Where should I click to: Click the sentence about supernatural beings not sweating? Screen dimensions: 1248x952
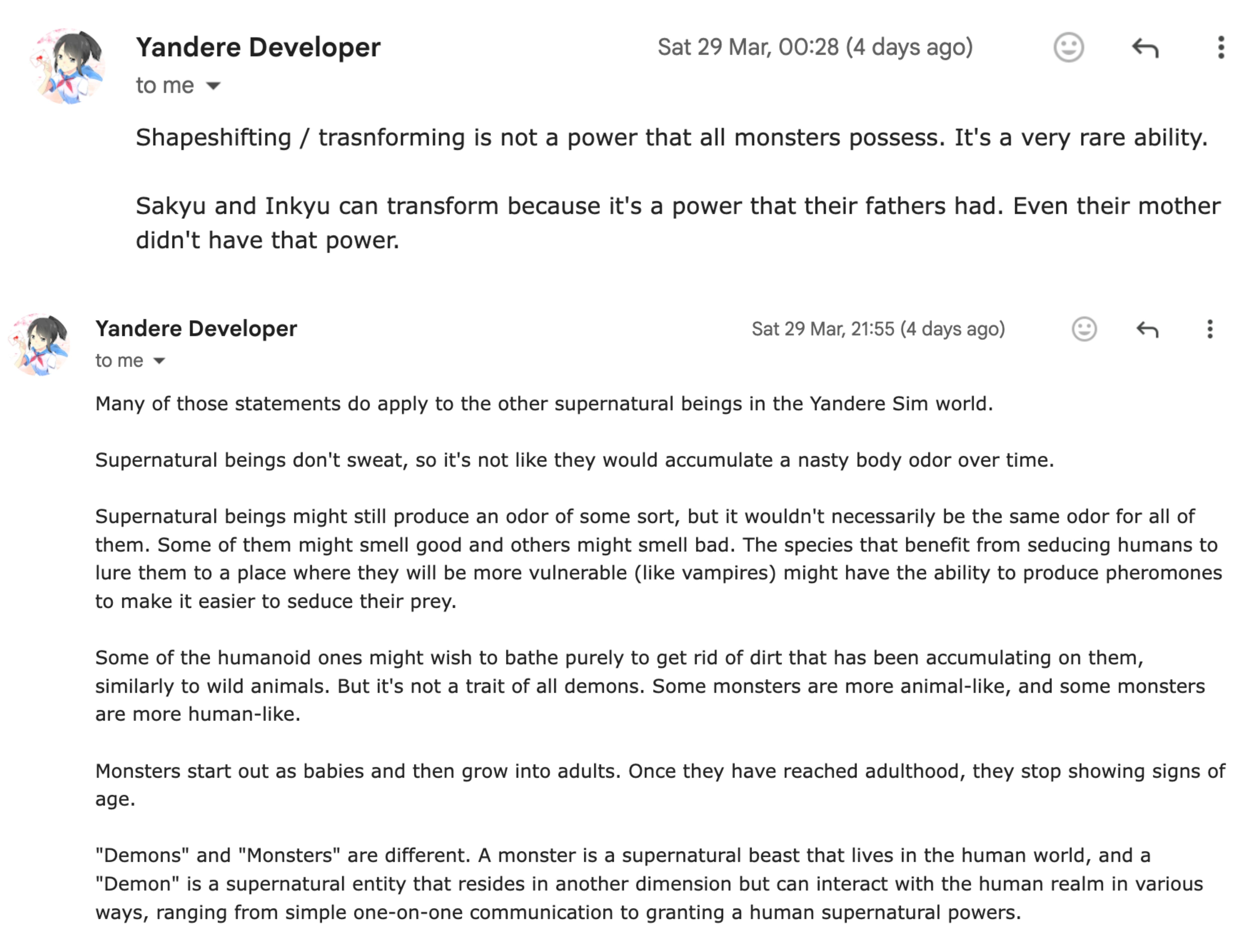(x=574, y=460)
